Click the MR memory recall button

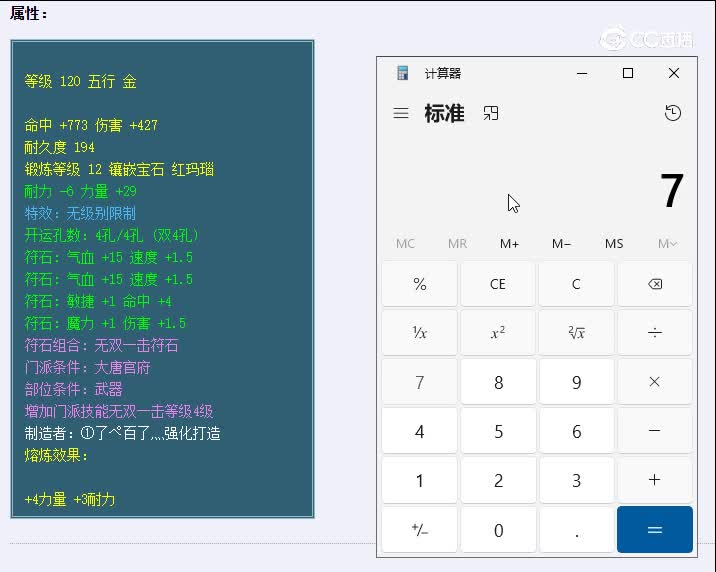[x=458, y=244]
